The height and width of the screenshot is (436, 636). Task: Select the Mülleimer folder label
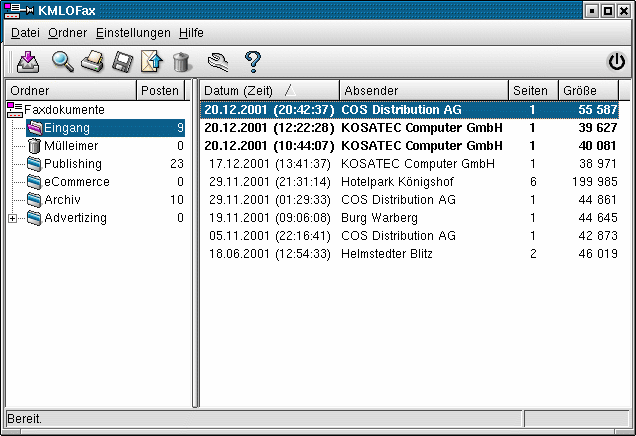coord(71,146)
